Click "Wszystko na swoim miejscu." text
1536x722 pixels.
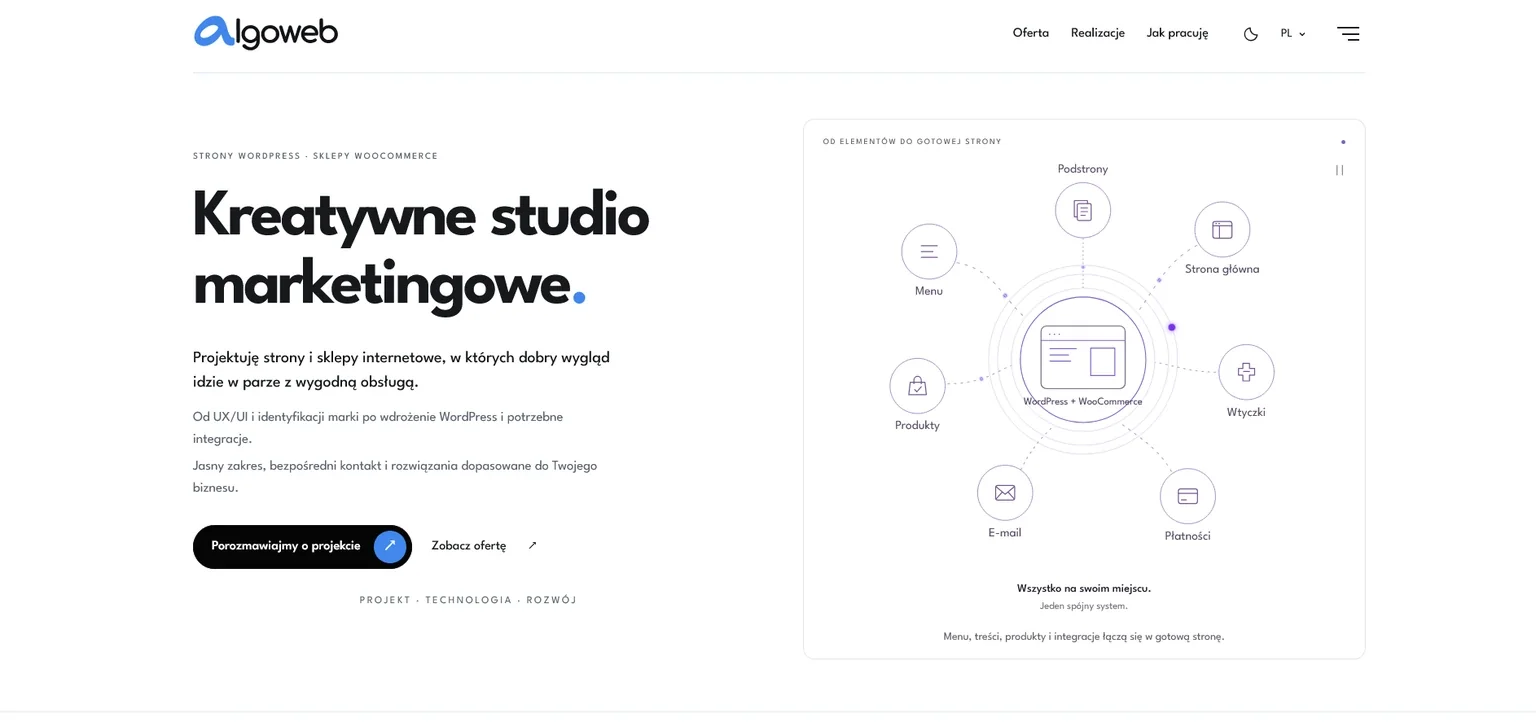[x=1084, y=588]
